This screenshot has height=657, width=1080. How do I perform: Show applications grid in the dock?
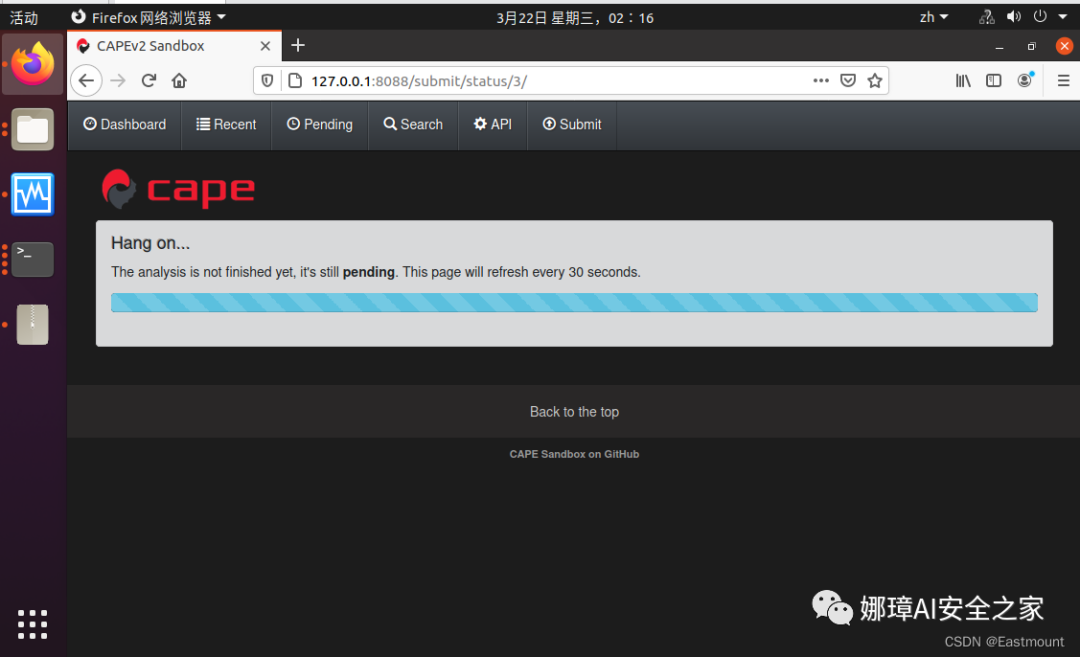[x=32, y=625]
